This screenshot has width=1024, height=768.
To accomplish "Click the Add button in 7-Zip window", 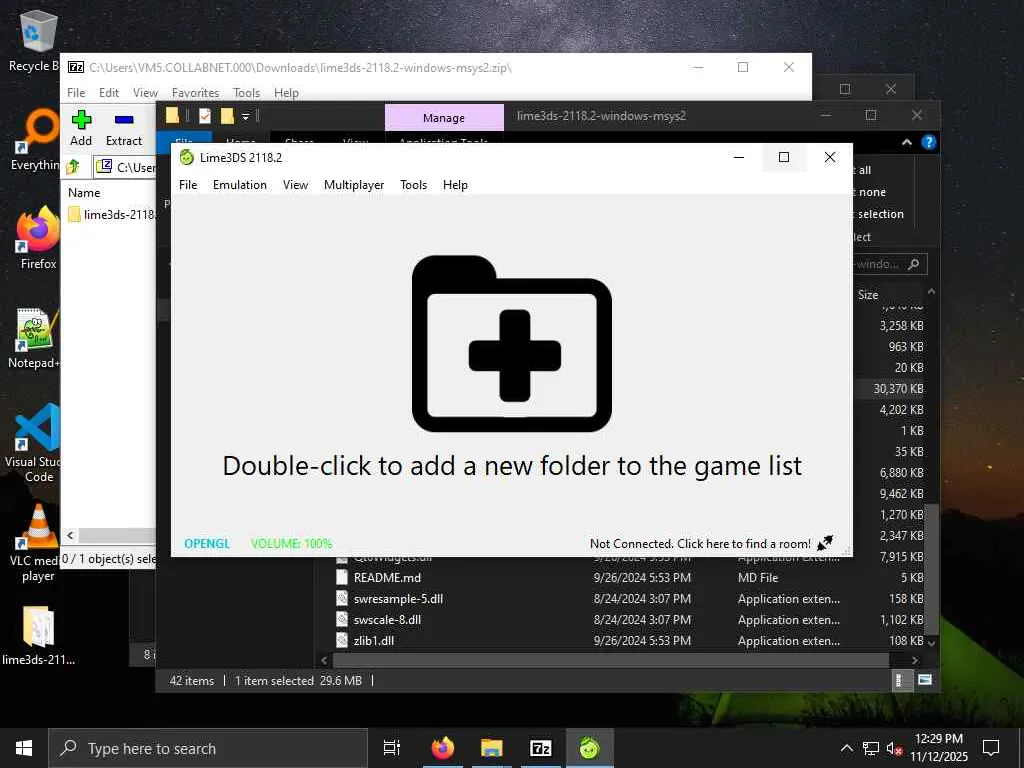I will click(81, 129).
